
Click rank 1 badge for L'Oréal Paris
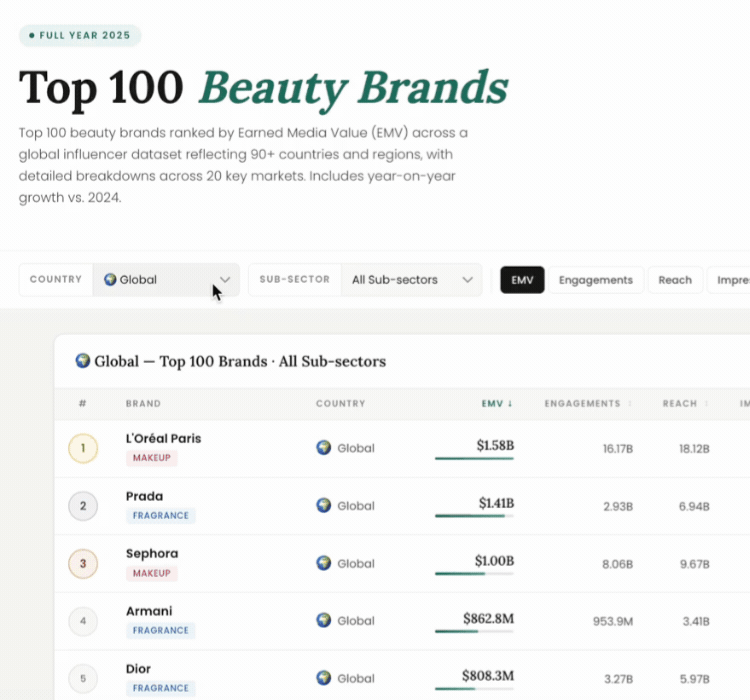click(83, 448)
